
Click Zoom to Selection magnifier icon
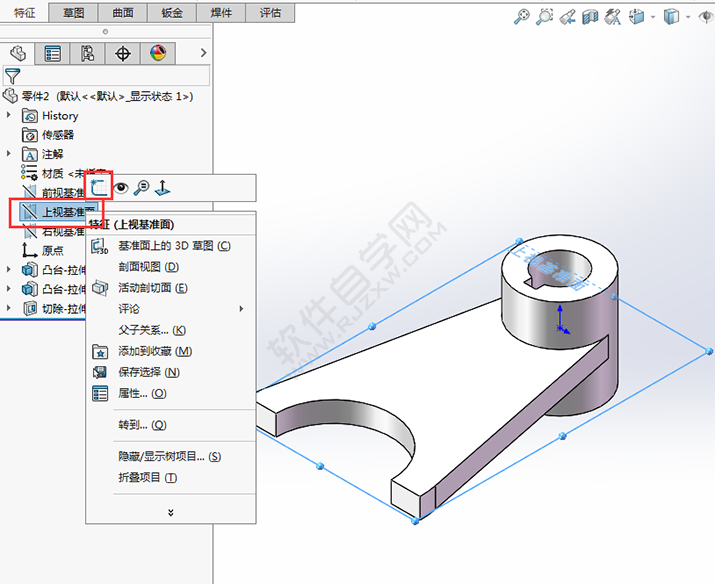pyautogui.click(x=141, y=187)
